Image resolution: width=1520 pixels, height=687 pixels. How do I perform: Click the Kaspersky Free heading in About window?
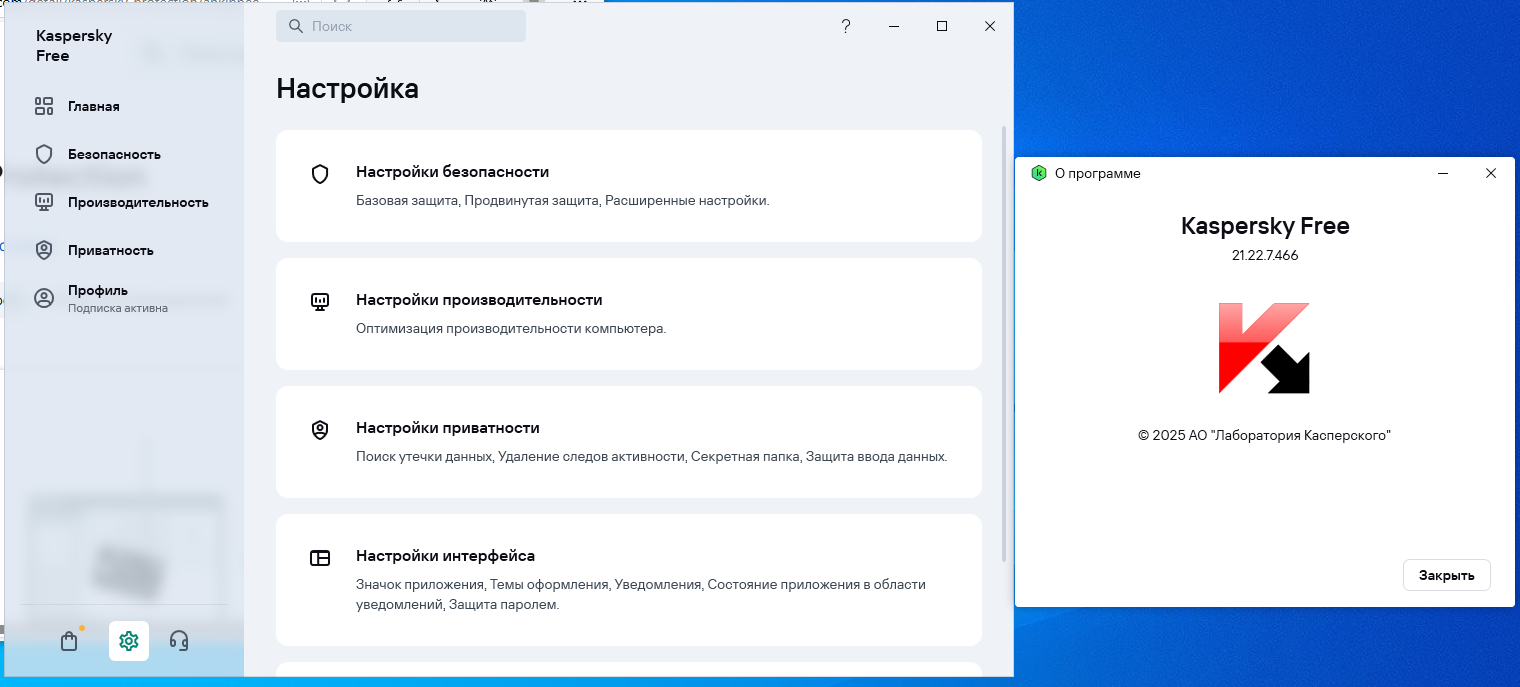click(x=1265, y=226)
